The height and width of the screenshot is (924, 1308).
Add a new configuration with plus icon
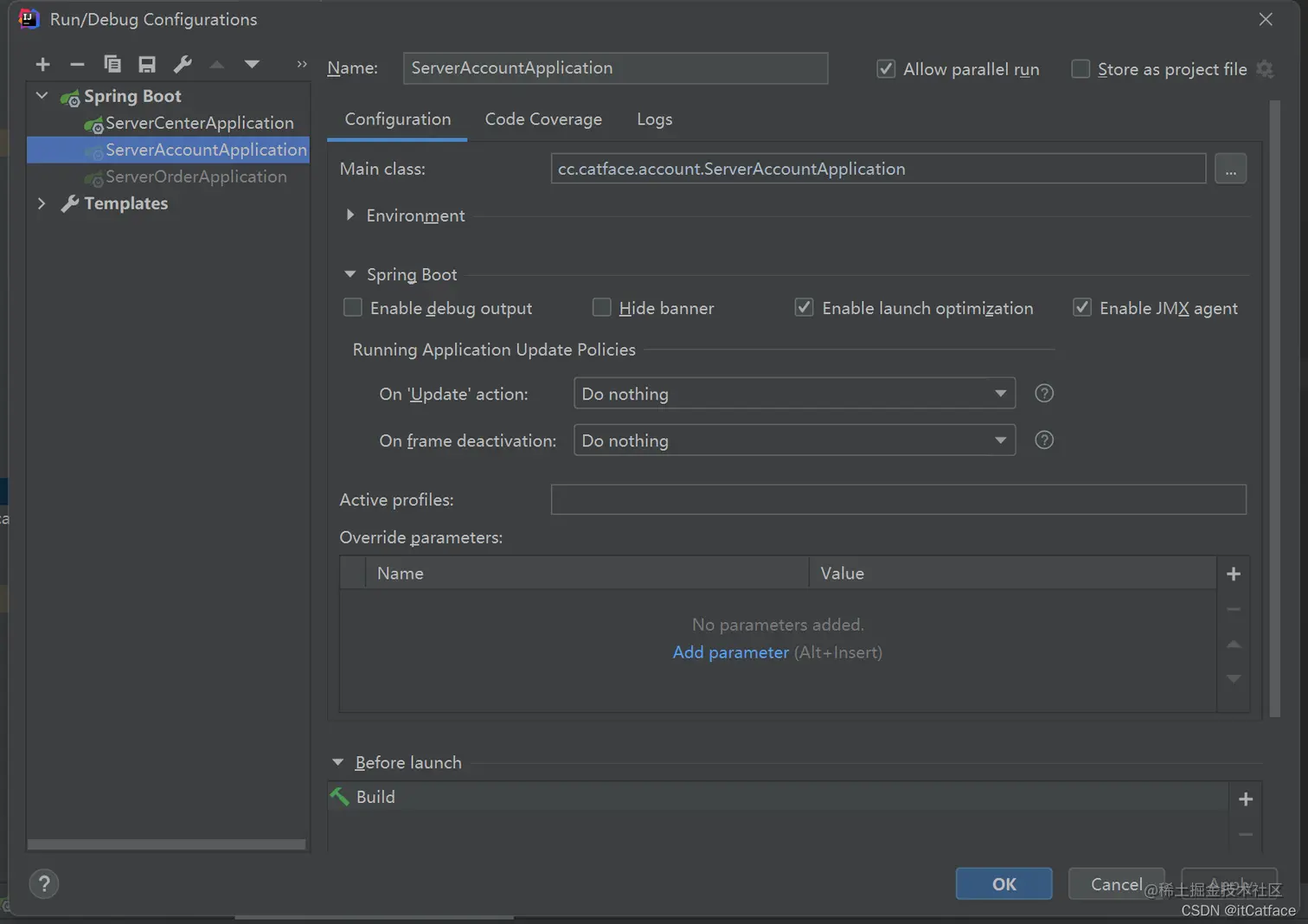click(42, 64)
